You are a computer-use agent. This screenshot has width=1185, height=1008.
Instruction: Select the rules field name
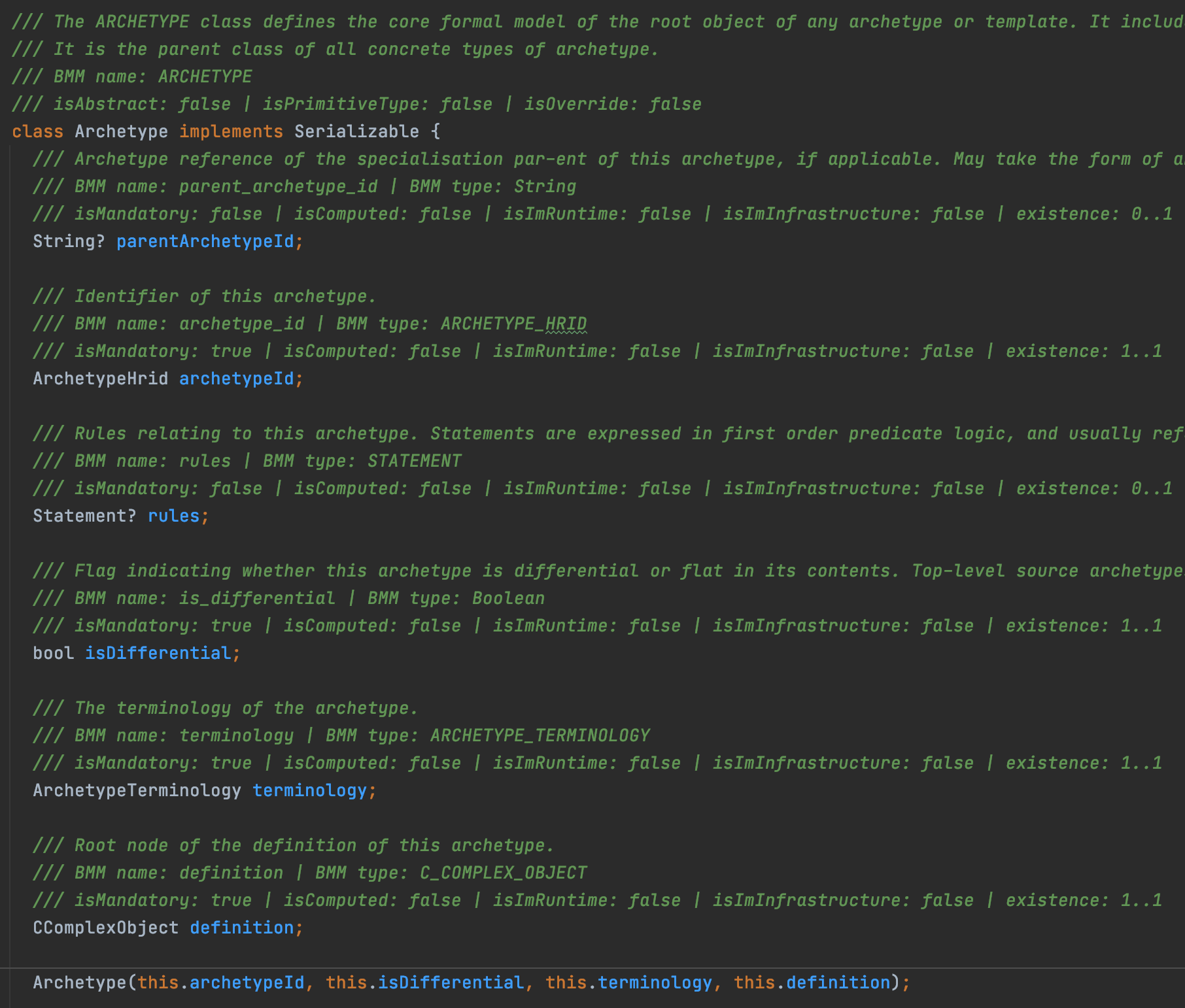173,516
